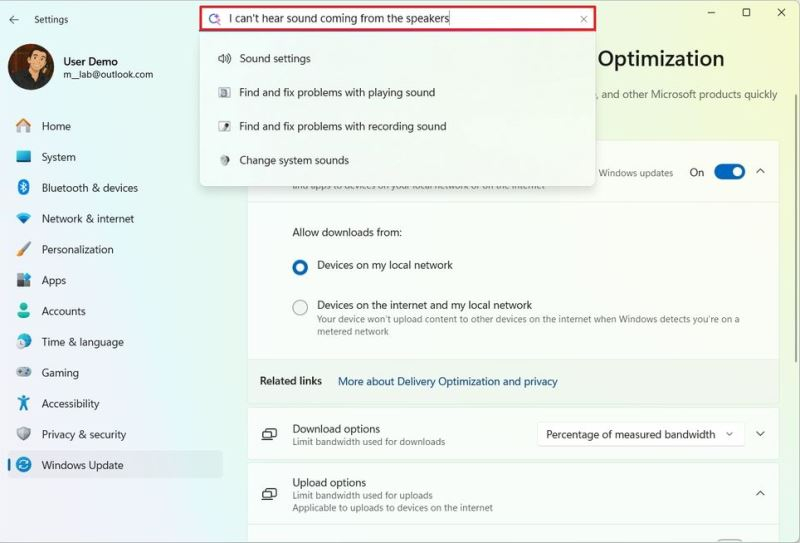The width and height of the screenshot is (800, 543).
Task: Click the Bluetooth & devices icon
Action: [x=24, y=188]
